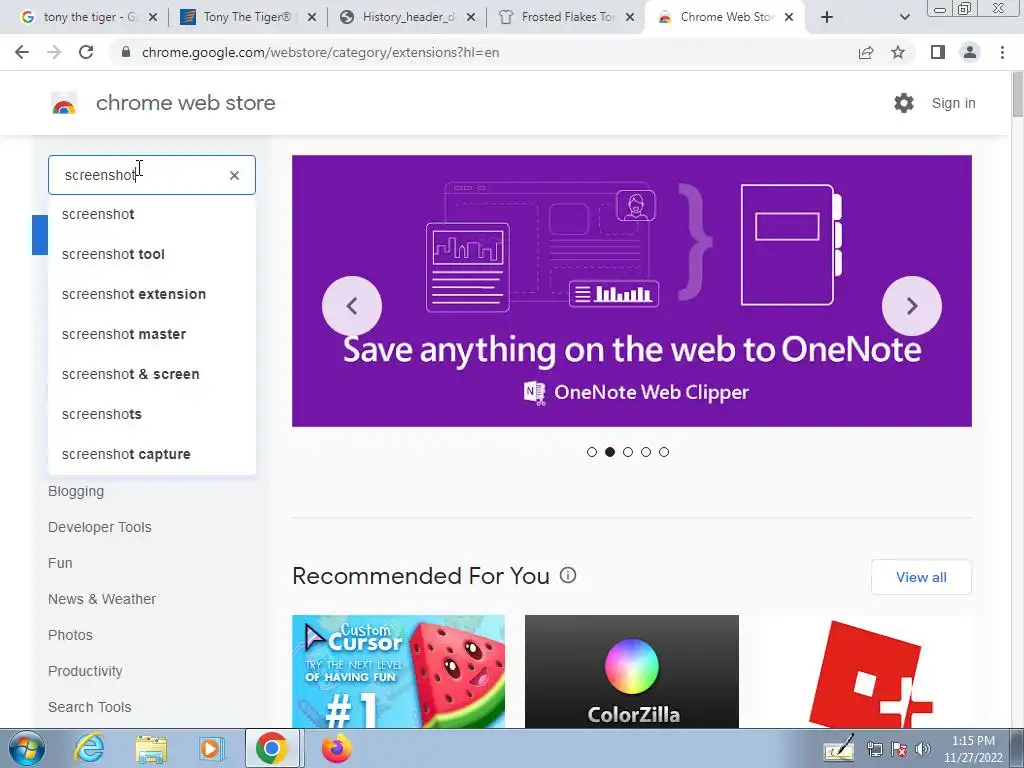Viewport: 1024px width, 768px height.
Task: Open Recommended For You info icon
Action: click(x=568, y=575)
